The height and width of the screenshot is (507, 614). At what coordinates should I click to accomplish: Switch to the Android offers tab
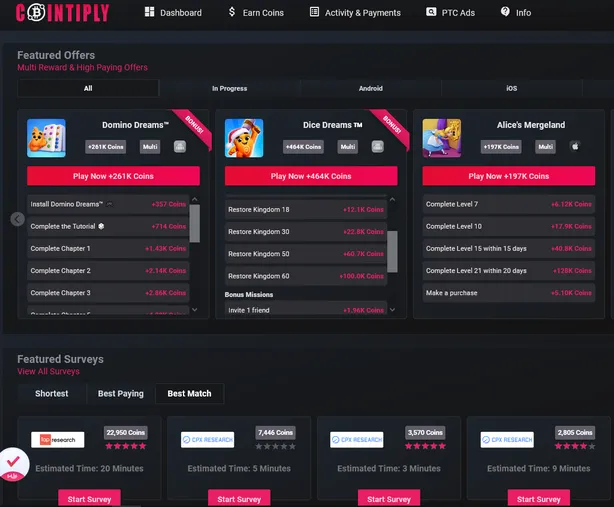(x=370, y=88)
